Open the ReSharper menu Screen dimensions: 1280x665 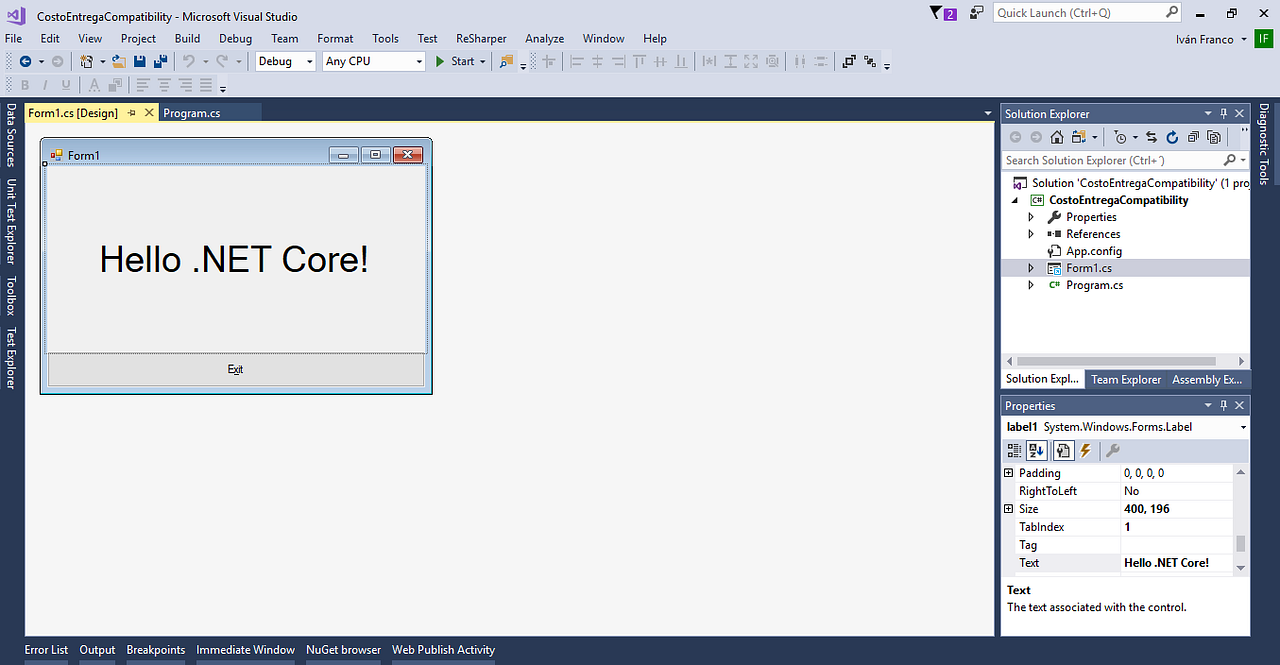(481, 38)
